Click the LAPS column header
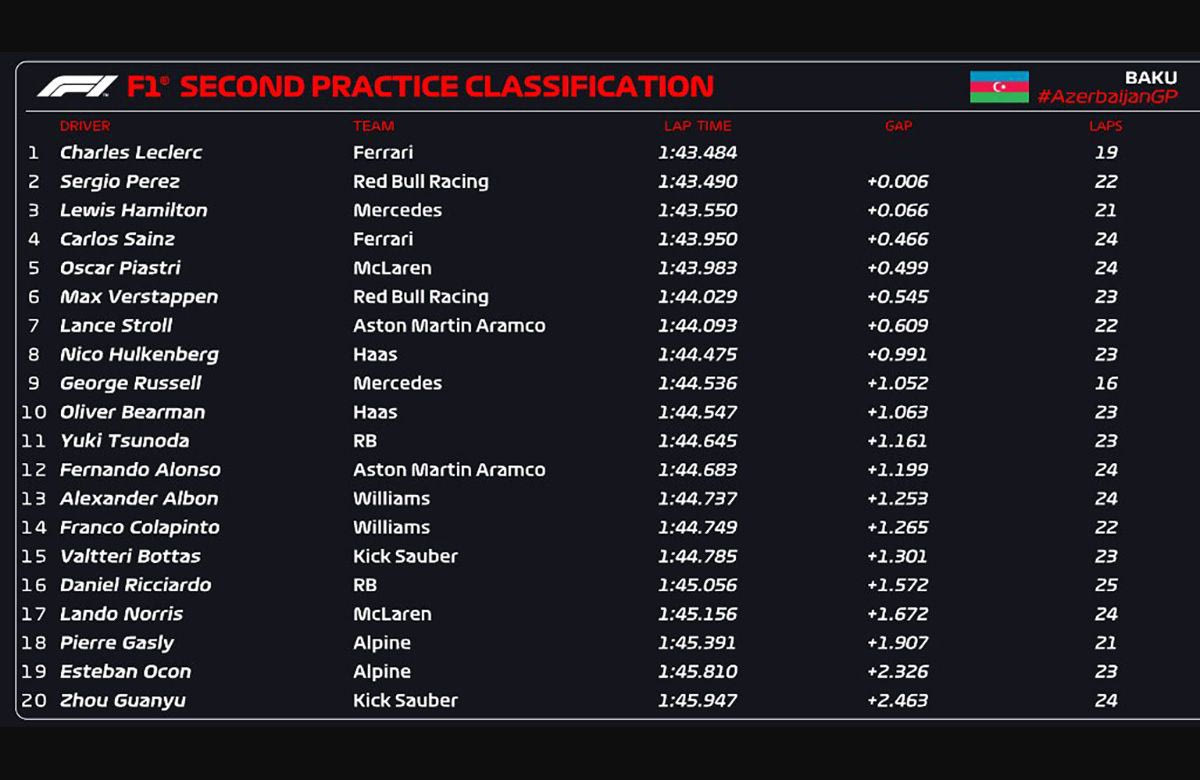 click(1105, 126)
